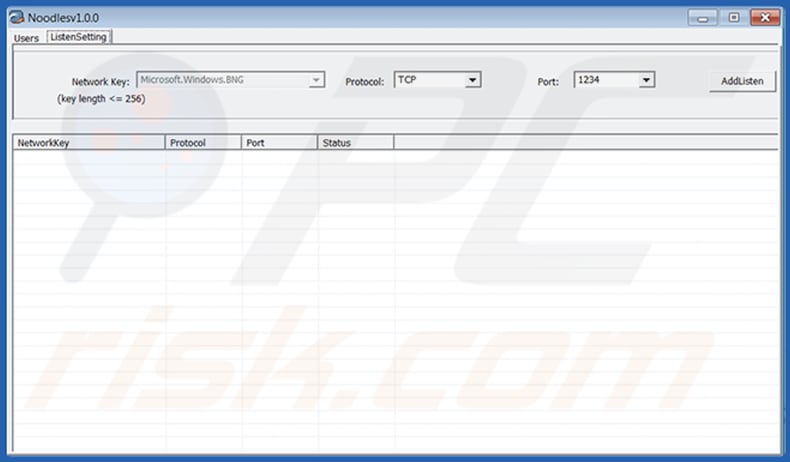790x462 pixels.
Task: Click the 1234 value in Port box
Action: (606, 80)
